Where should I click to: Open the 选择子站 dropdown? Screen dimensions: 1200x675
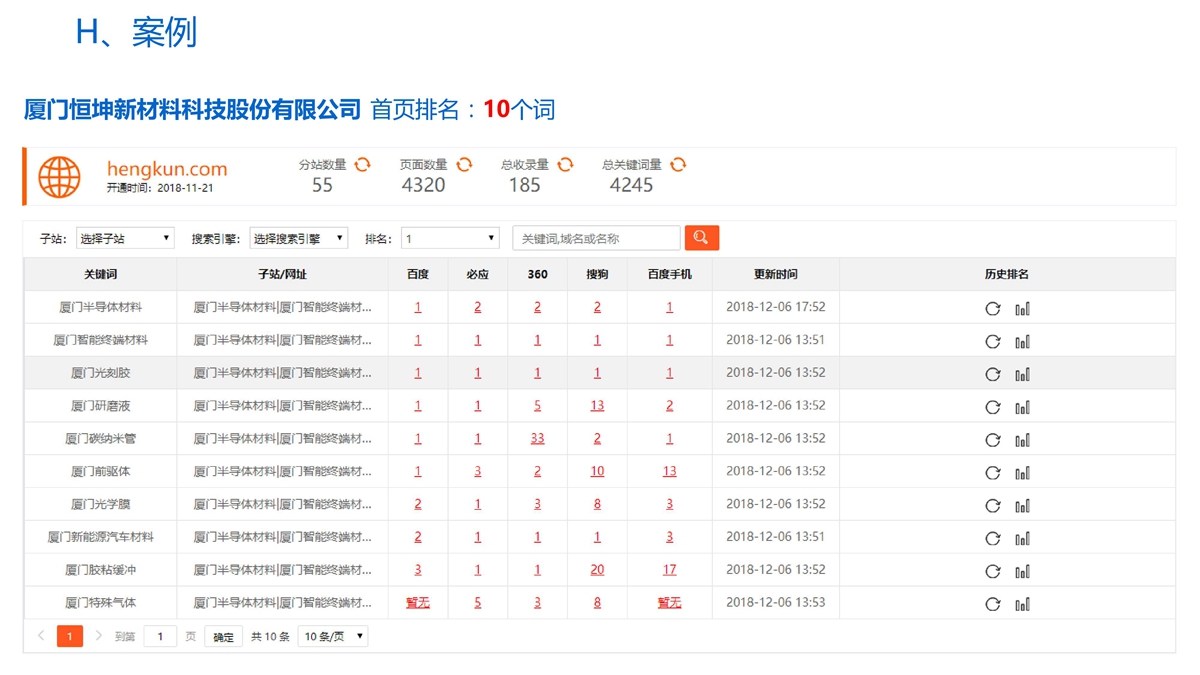(125, 239)
